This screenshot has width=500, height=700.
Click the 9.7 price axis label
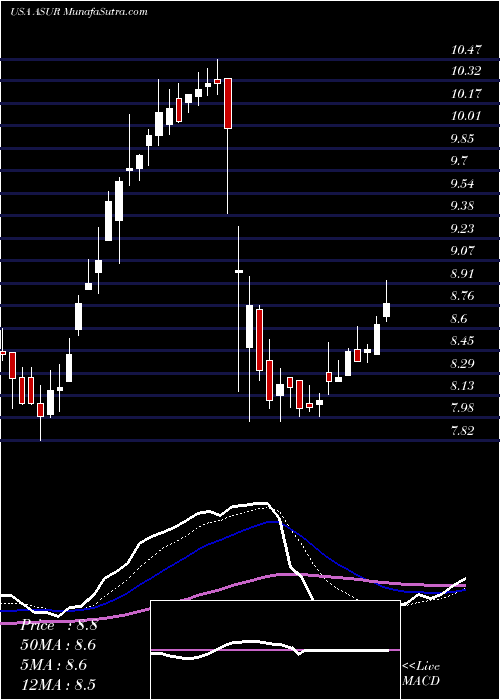[459, 161]
